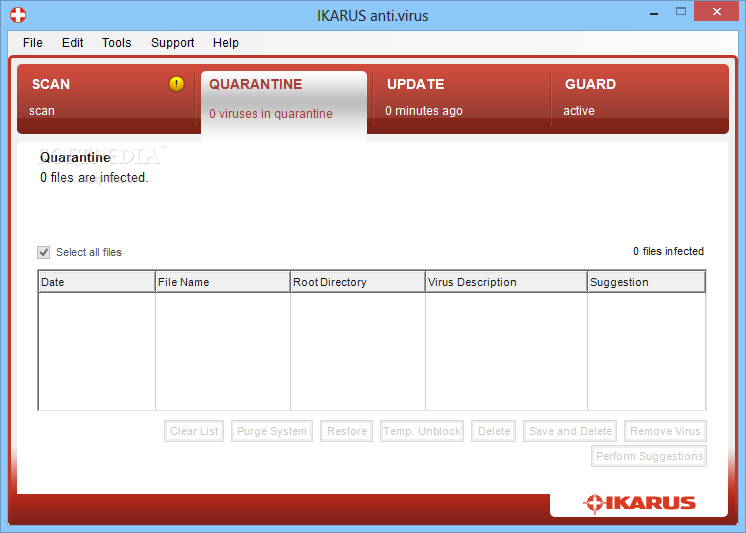This screenshot has height=533, width=746.
Task: Click the Clear List button
Action: click(x=194, y=431)
